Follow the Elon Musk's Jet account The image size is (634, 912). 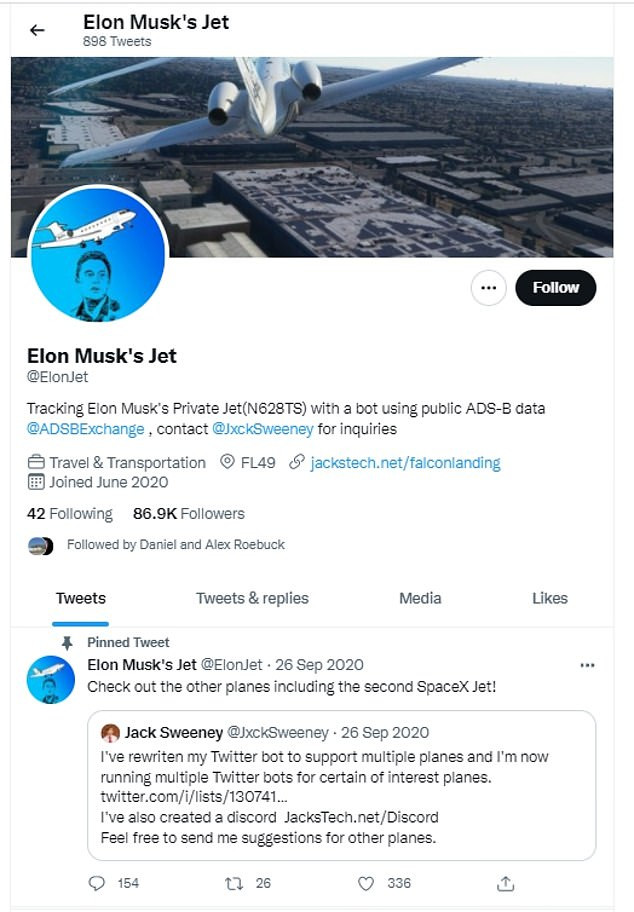pos(555,287)
